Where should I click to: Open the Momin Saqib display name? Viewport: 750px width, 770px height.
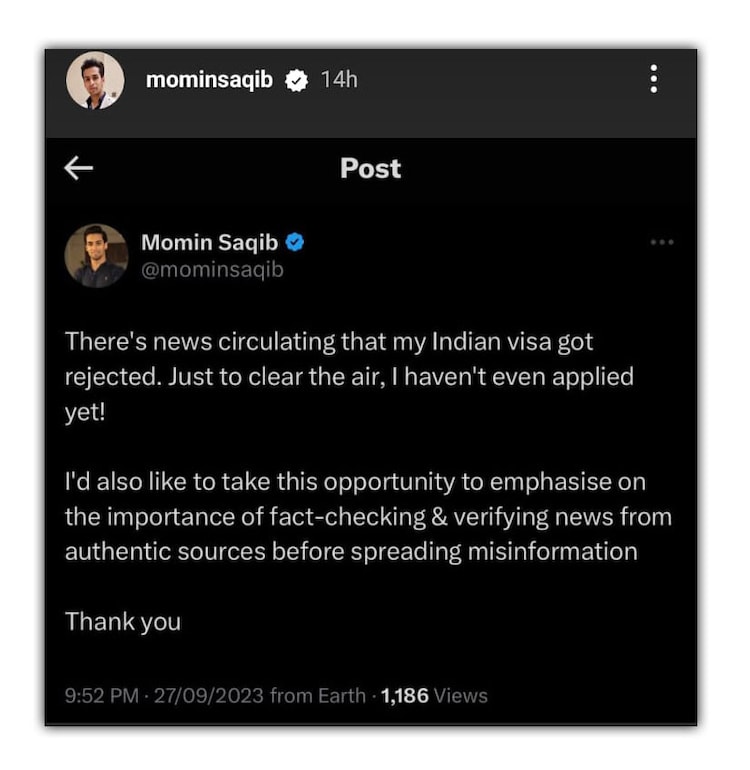pyautogui.click(x=210, y=242)
